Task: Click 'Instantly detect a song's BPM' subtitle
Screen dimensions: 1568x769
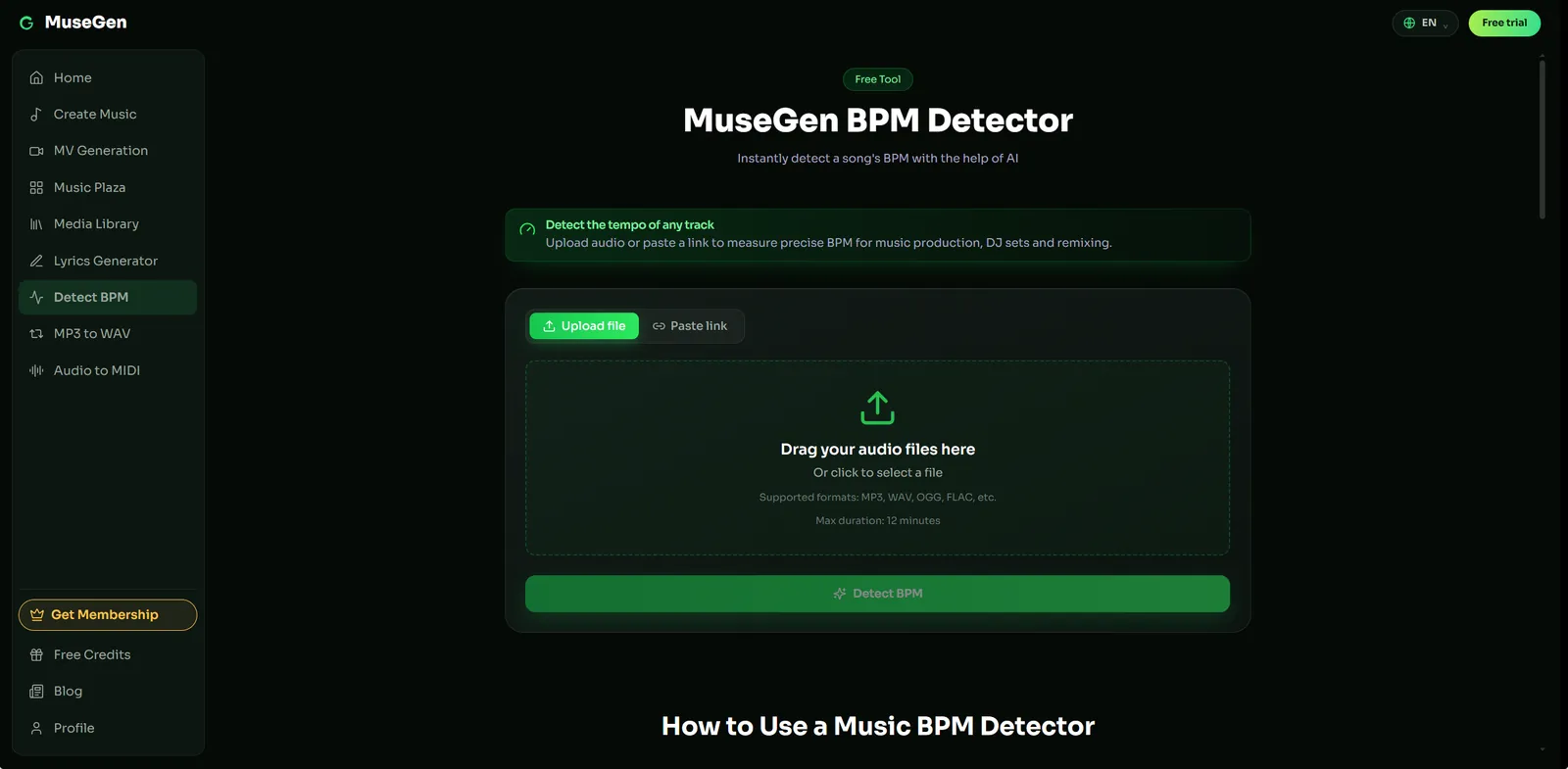Action: [878, 158]
